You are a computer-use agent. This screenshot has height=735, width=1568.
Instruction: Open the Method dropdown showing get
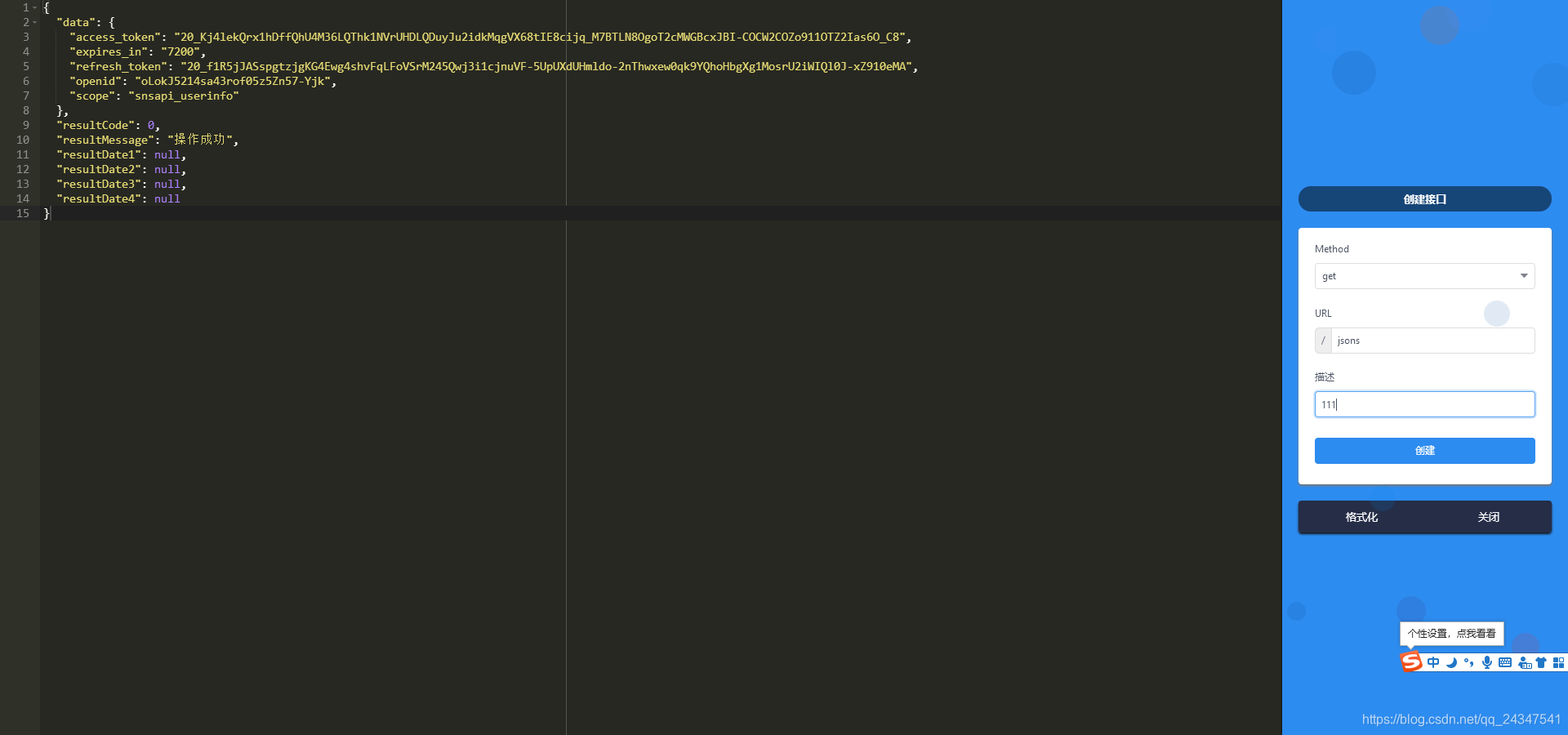(x=1424, y=276)
